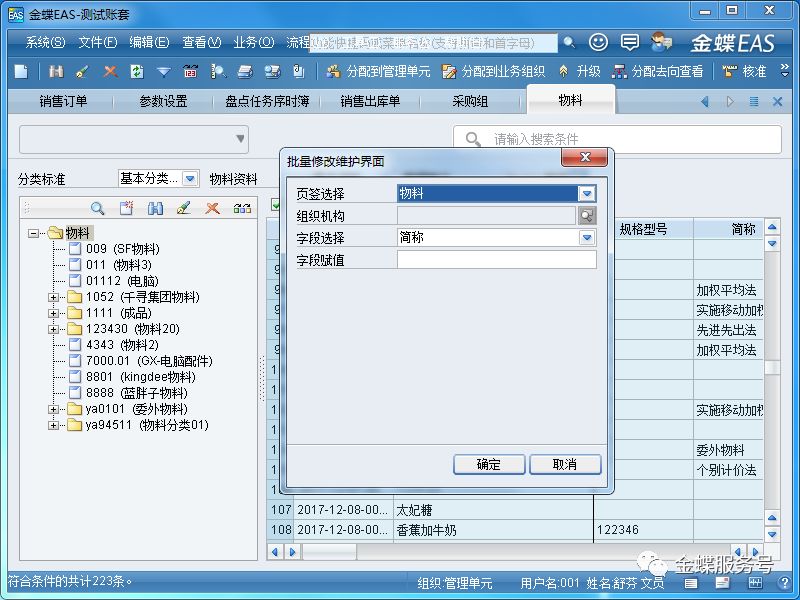Open the 查看(V) menu

click(202, 42)
